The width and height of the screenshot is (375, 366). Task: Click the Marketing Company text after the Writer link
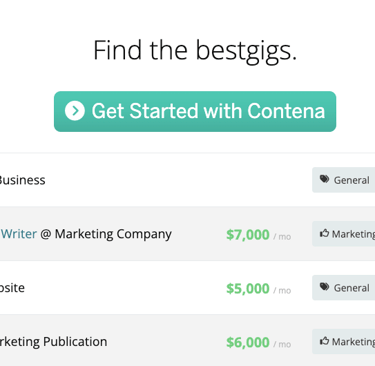[113, 234]
